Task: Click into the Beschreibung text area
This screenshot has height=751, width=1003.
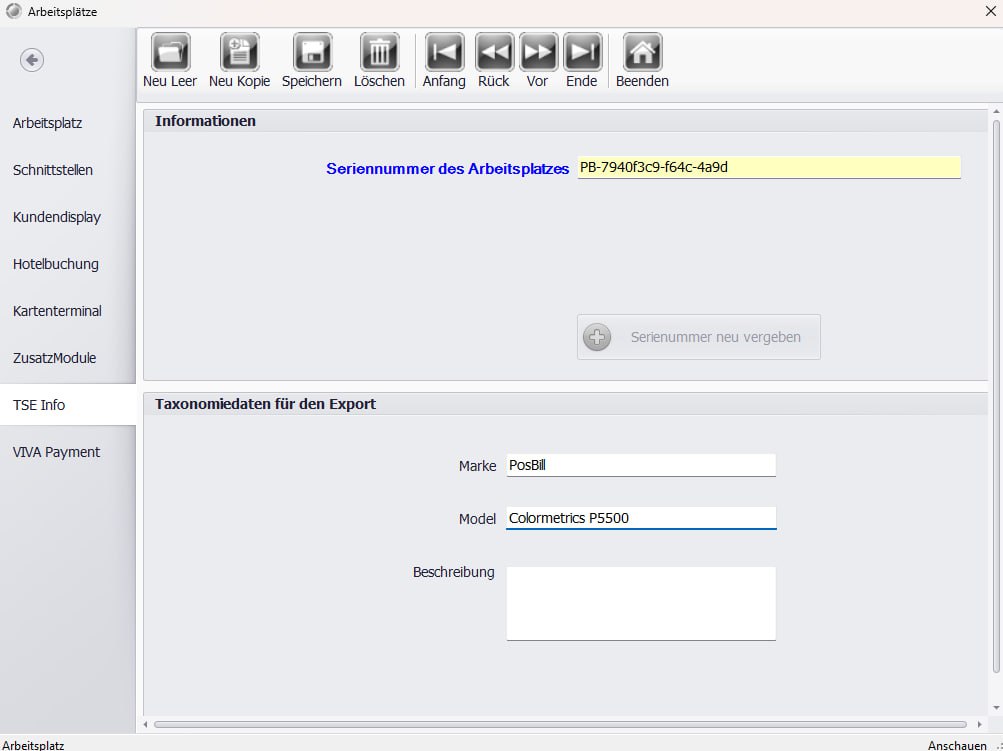Action: [640, 603]
